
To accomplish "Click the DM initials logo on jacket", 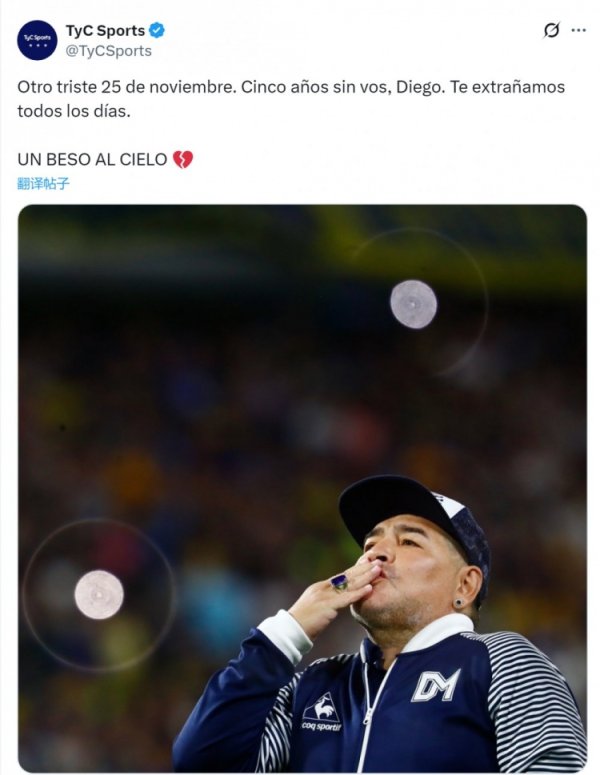I will pos(436,685).
